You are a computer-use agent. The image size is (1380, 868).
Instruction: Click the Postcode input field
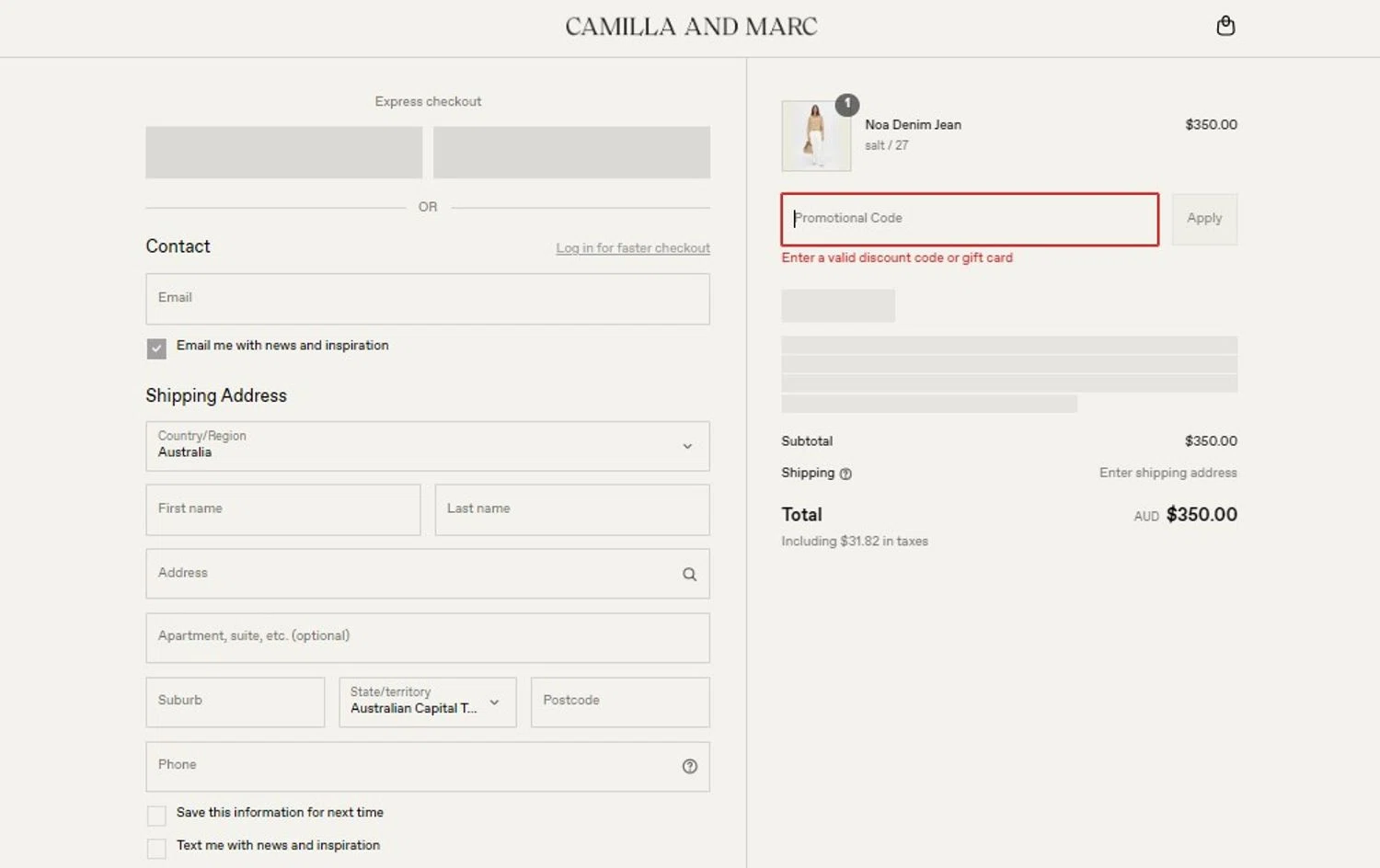point(620,702)
